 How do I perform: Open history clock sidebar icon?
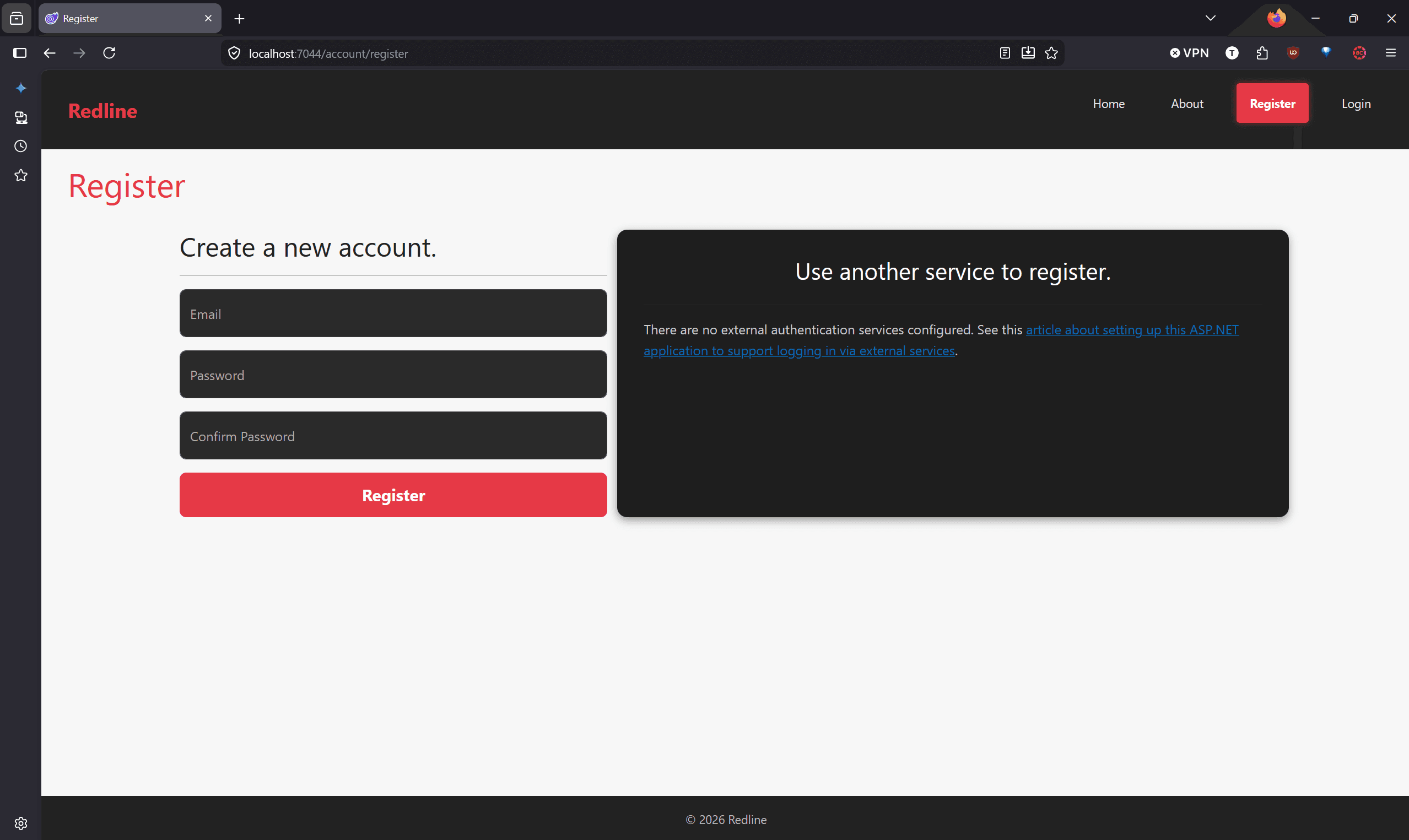pos(21,146)
